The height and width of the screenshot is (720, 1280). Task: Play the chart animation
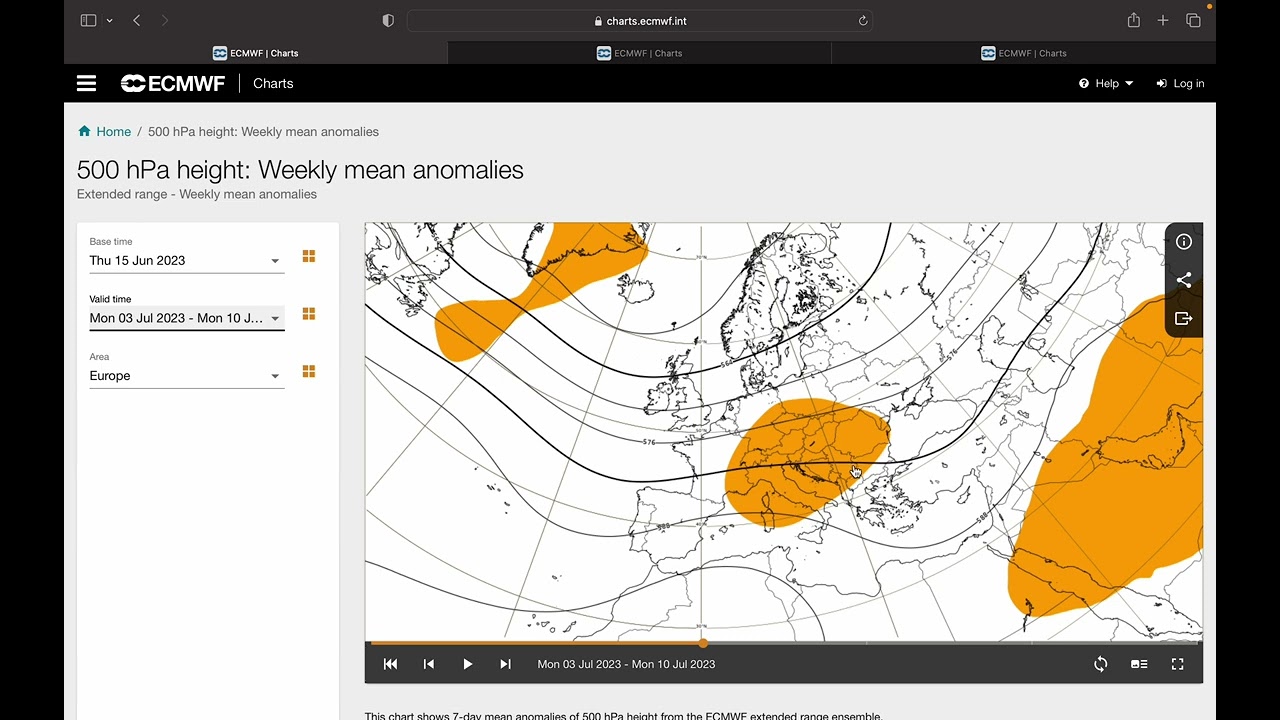point(467,664)
